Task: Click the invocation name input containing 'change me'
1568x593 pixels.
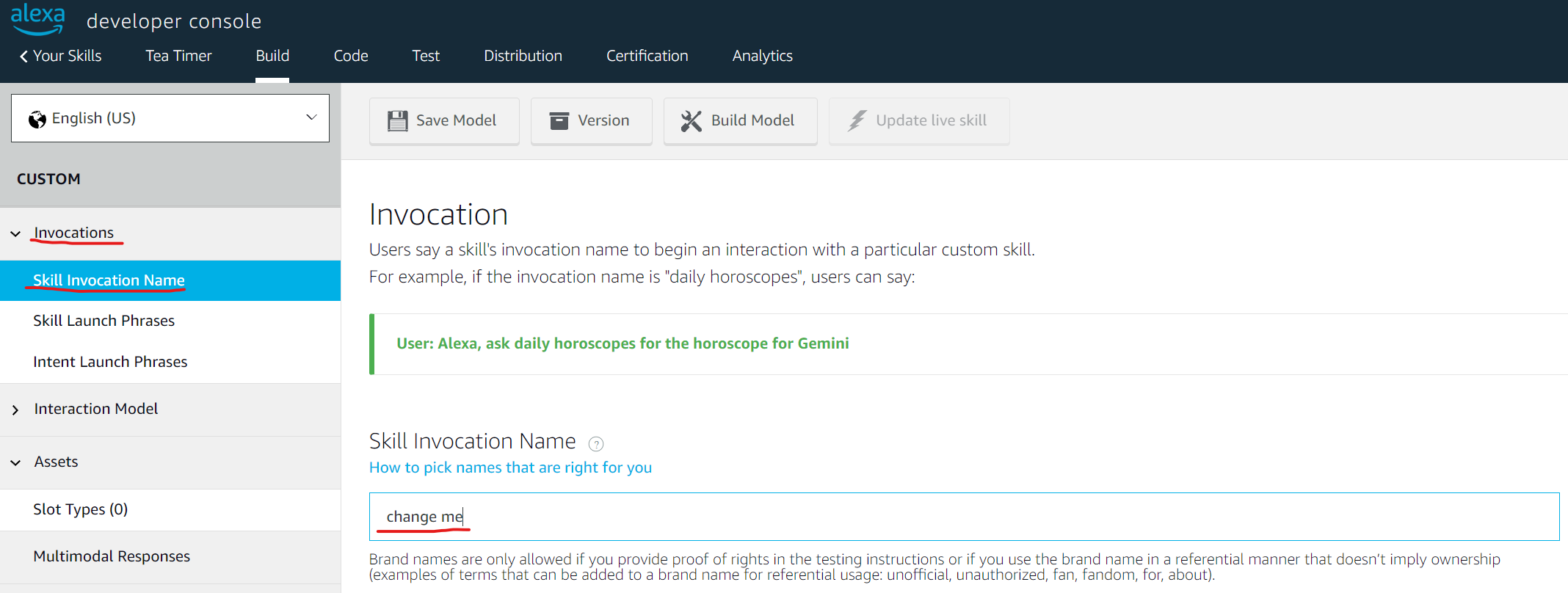Action: [964, 517]
